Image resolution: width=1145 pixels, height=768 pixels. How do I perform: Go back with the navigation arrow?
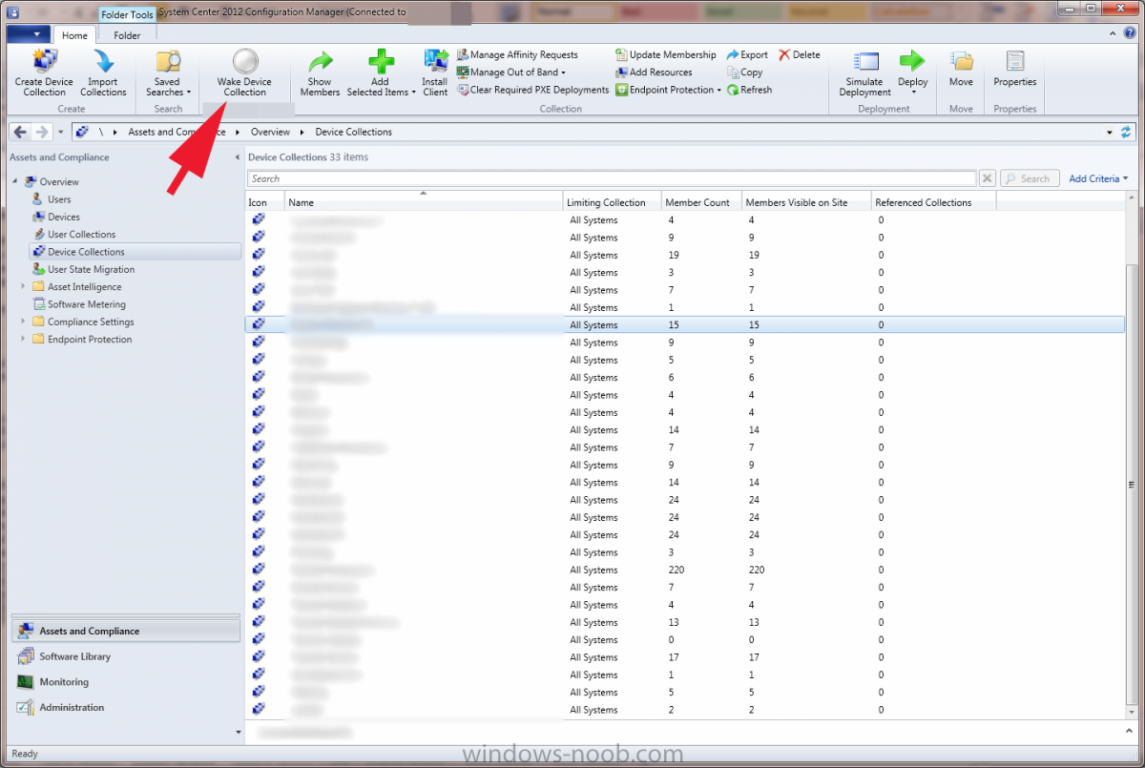click(20, 132)
